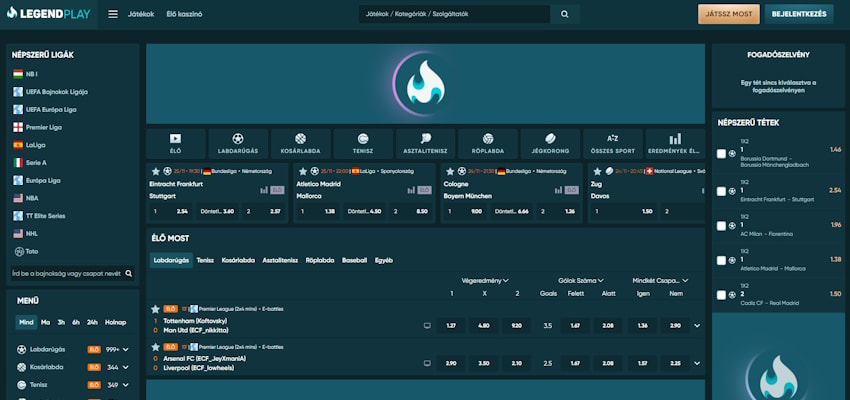Check the Atletico Madrid – Mallorca bet checkbox
The width and height of the screenshot is (850, 400).
[721, 260]
